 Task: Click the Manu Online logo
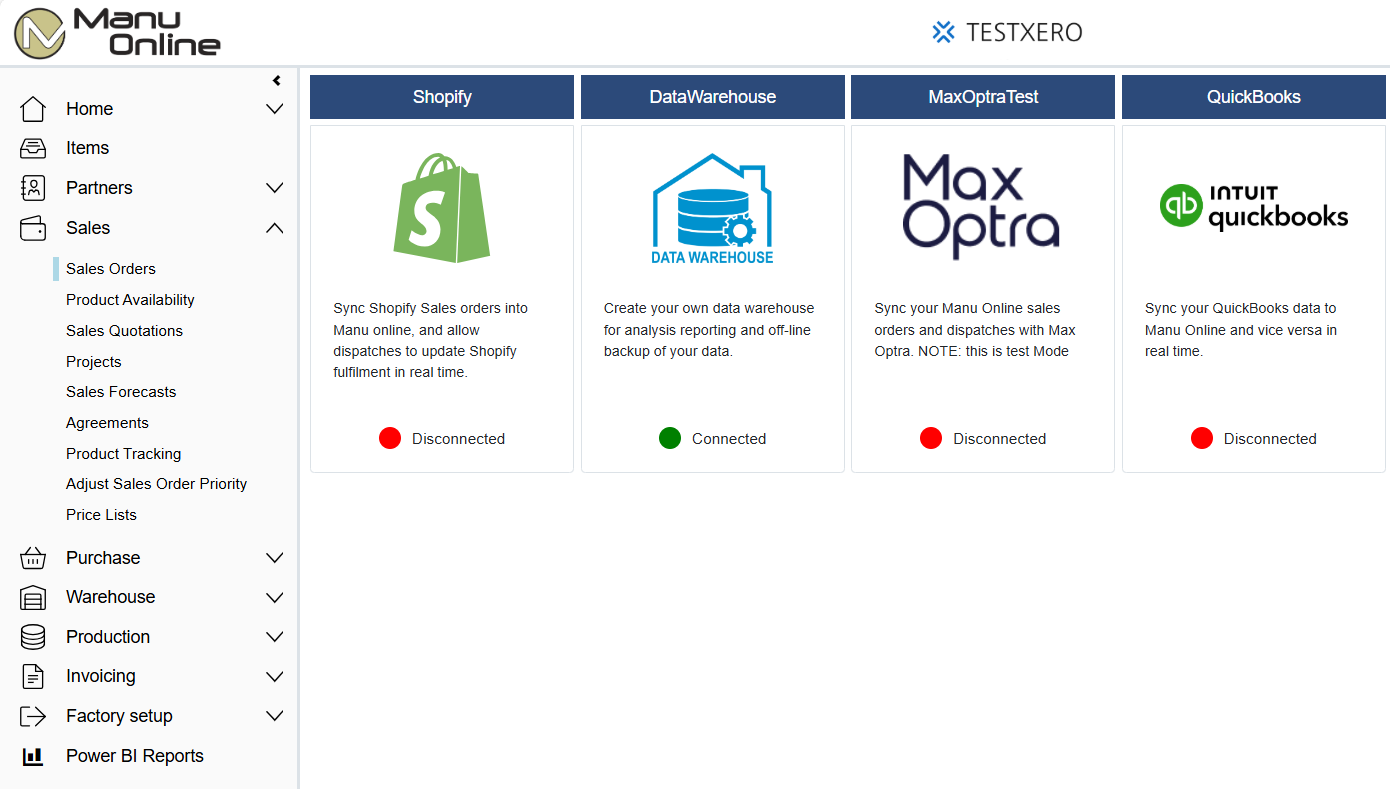pos(117,33)
